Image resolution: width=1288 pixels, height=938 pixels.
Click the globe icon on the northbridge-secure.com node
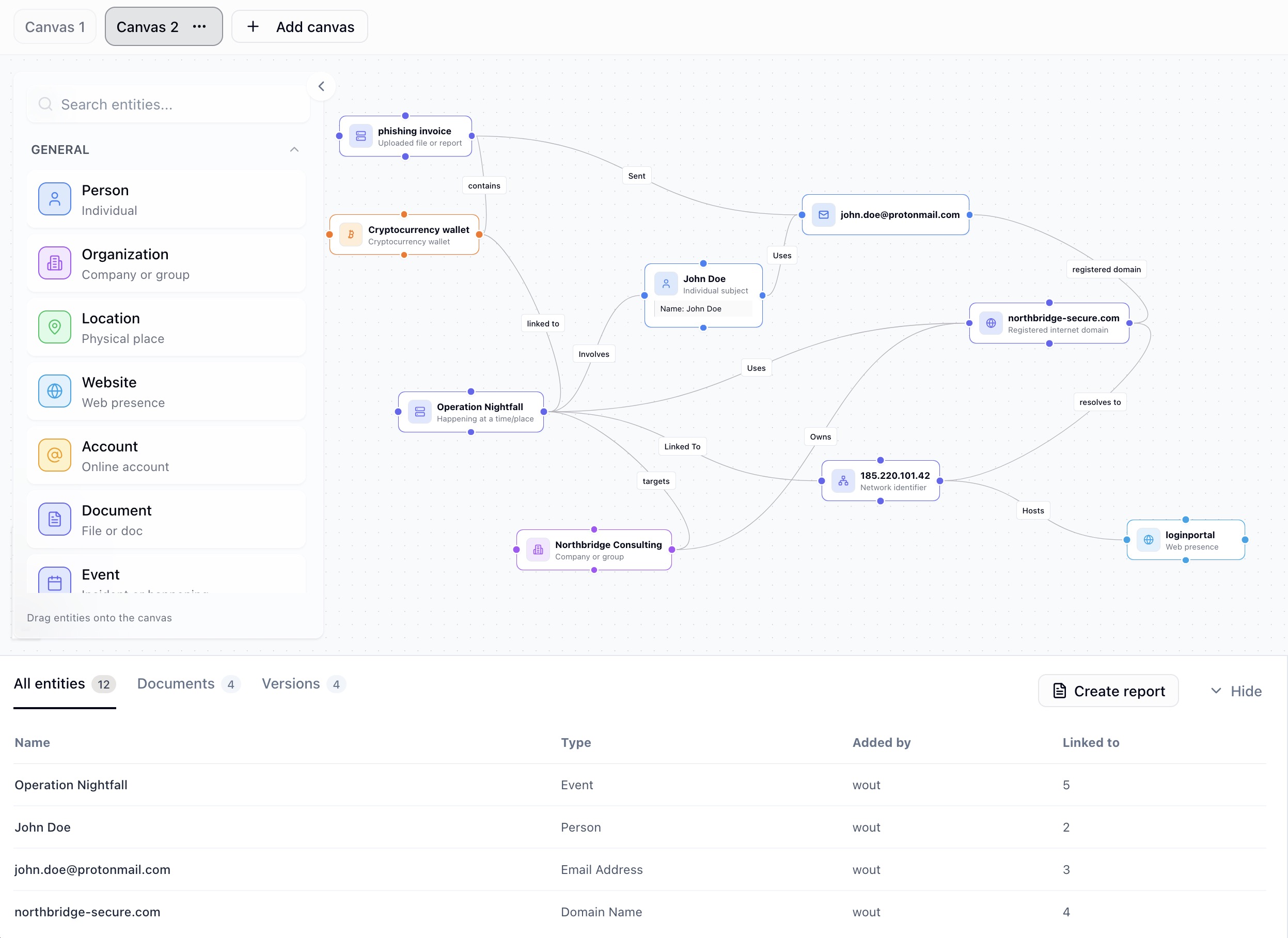(991, 323)
